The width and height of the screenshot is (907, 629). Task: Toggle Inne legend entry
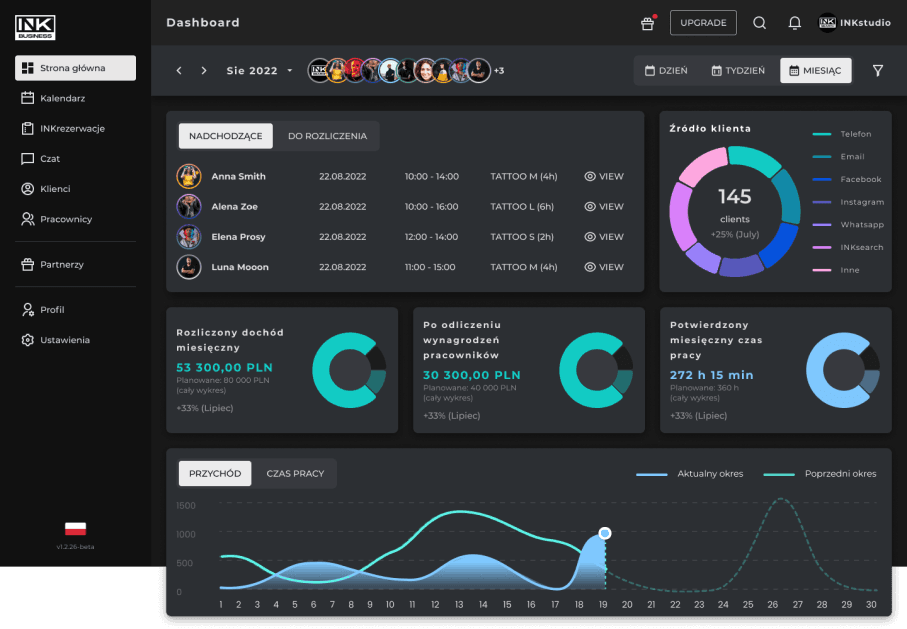coord(836,270)
